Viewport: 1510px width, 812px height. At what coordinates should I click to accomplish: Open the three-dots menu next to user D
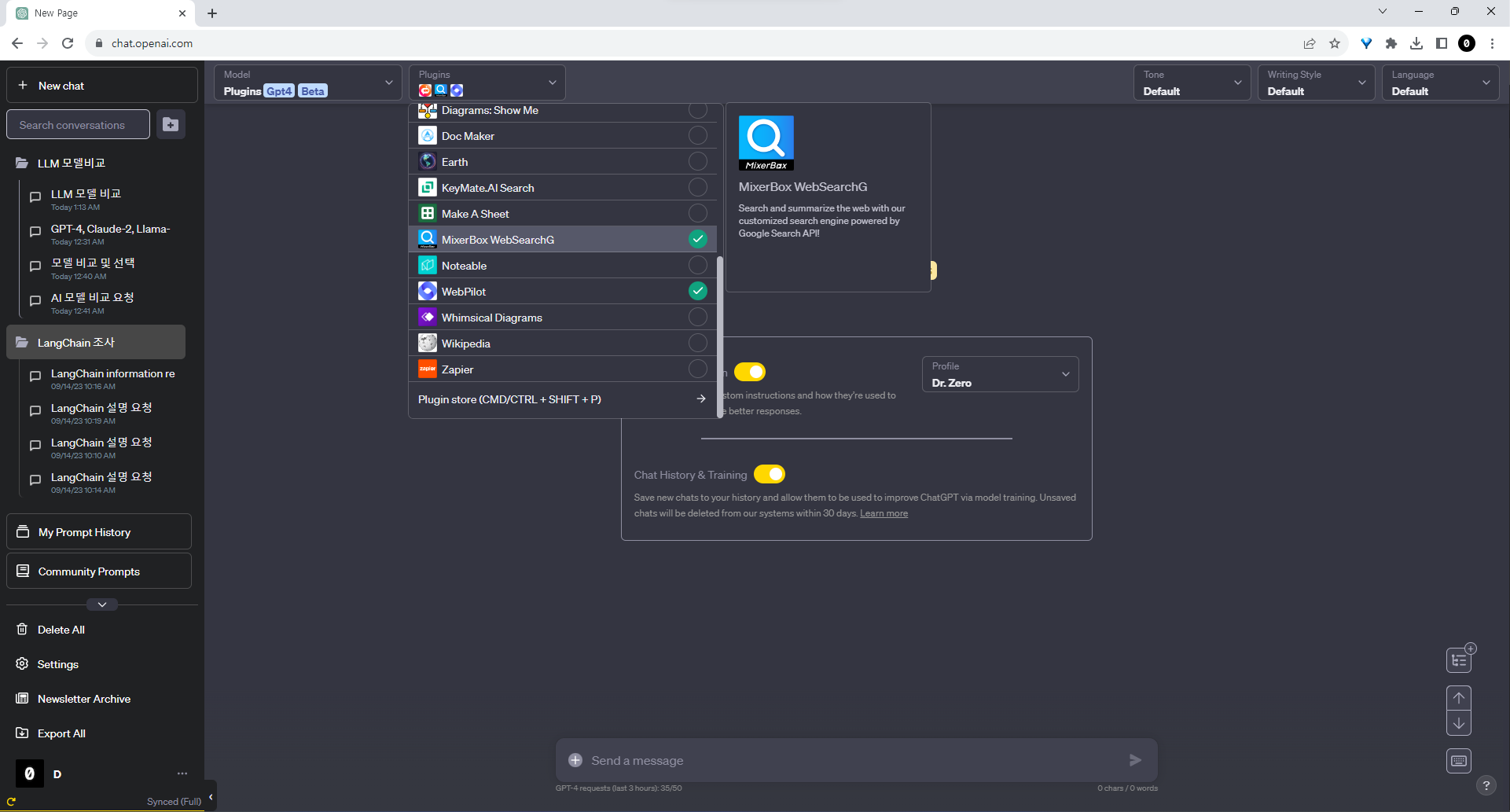pos(182,773)
